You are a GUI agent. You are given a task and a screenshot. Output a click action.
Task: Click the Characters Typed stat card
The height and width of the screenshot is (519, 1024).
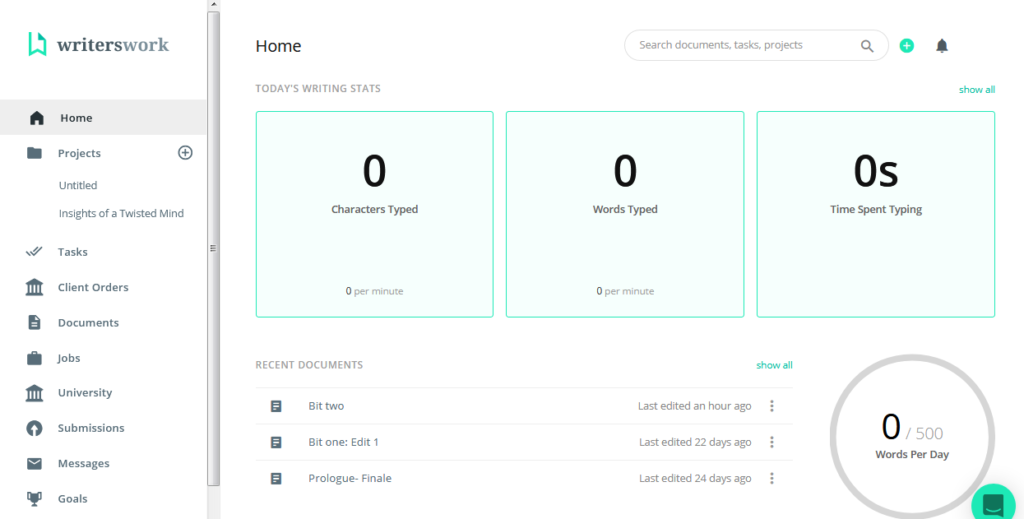tap(374, 214)
